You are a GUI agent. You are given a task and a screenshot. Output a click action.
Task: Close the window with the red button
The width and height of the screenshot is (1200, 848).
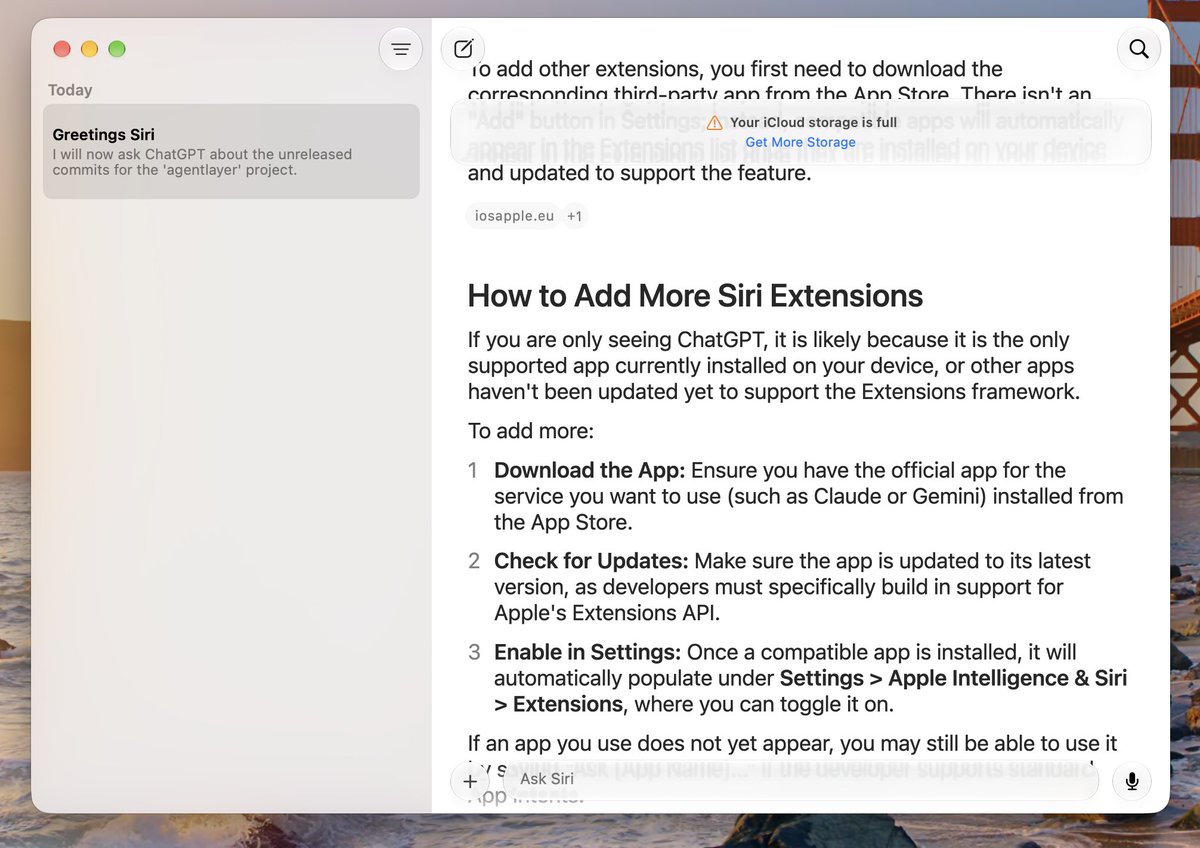62,49
